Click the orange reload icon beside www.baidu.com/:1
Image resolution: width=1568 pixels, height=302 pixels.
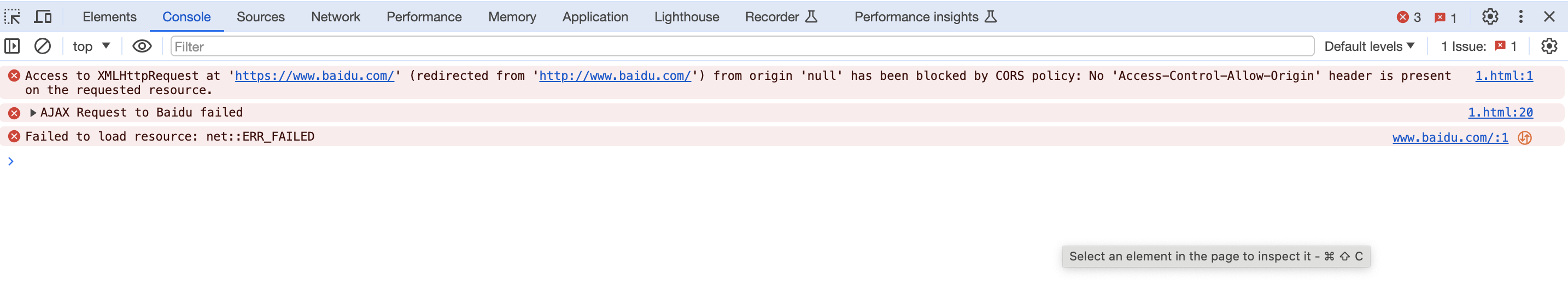(1524, 138)
